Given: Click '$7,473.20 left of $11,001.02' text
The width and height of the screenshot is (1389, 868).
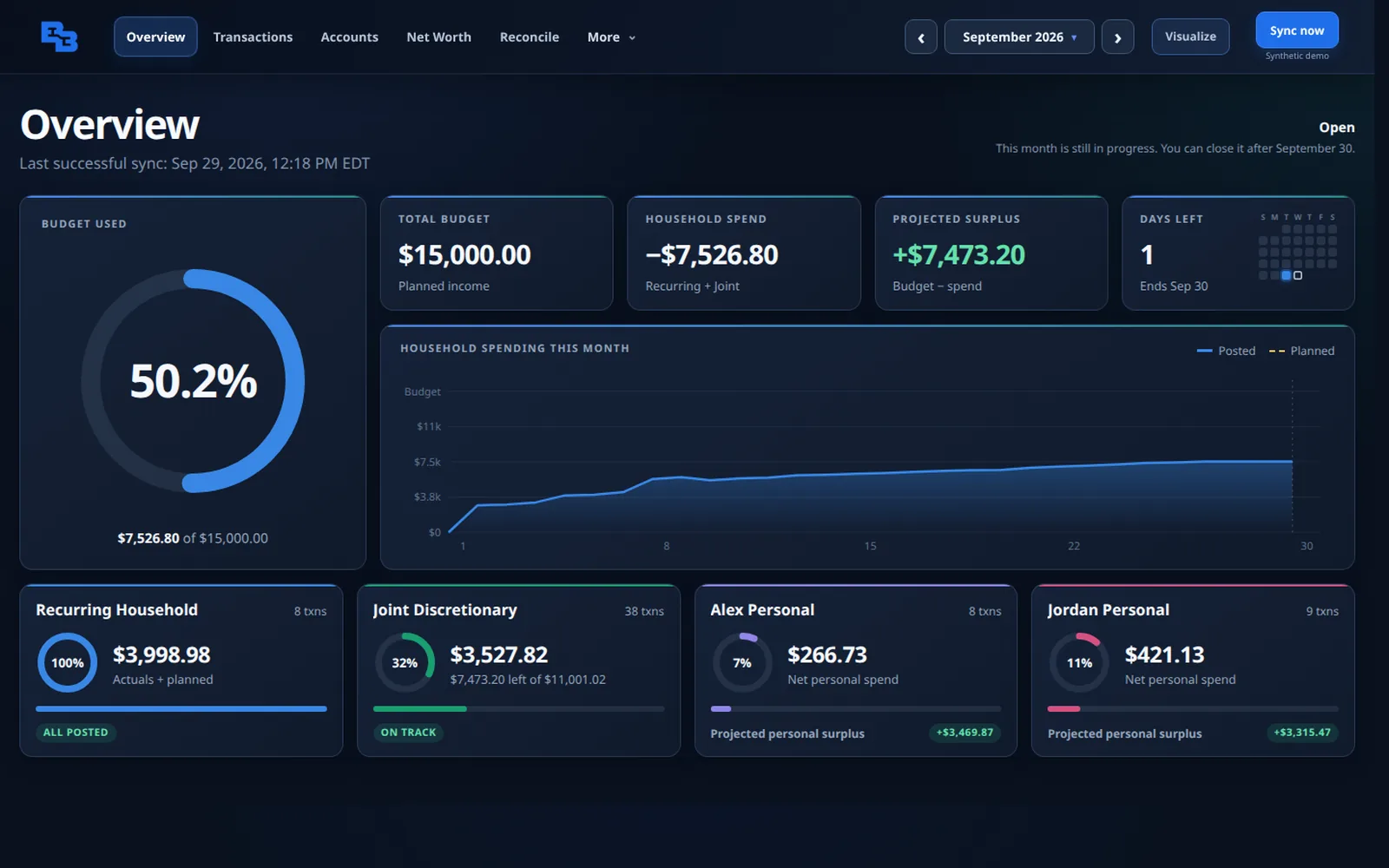Looking at the screenshot, I should [x=528, y=680].
